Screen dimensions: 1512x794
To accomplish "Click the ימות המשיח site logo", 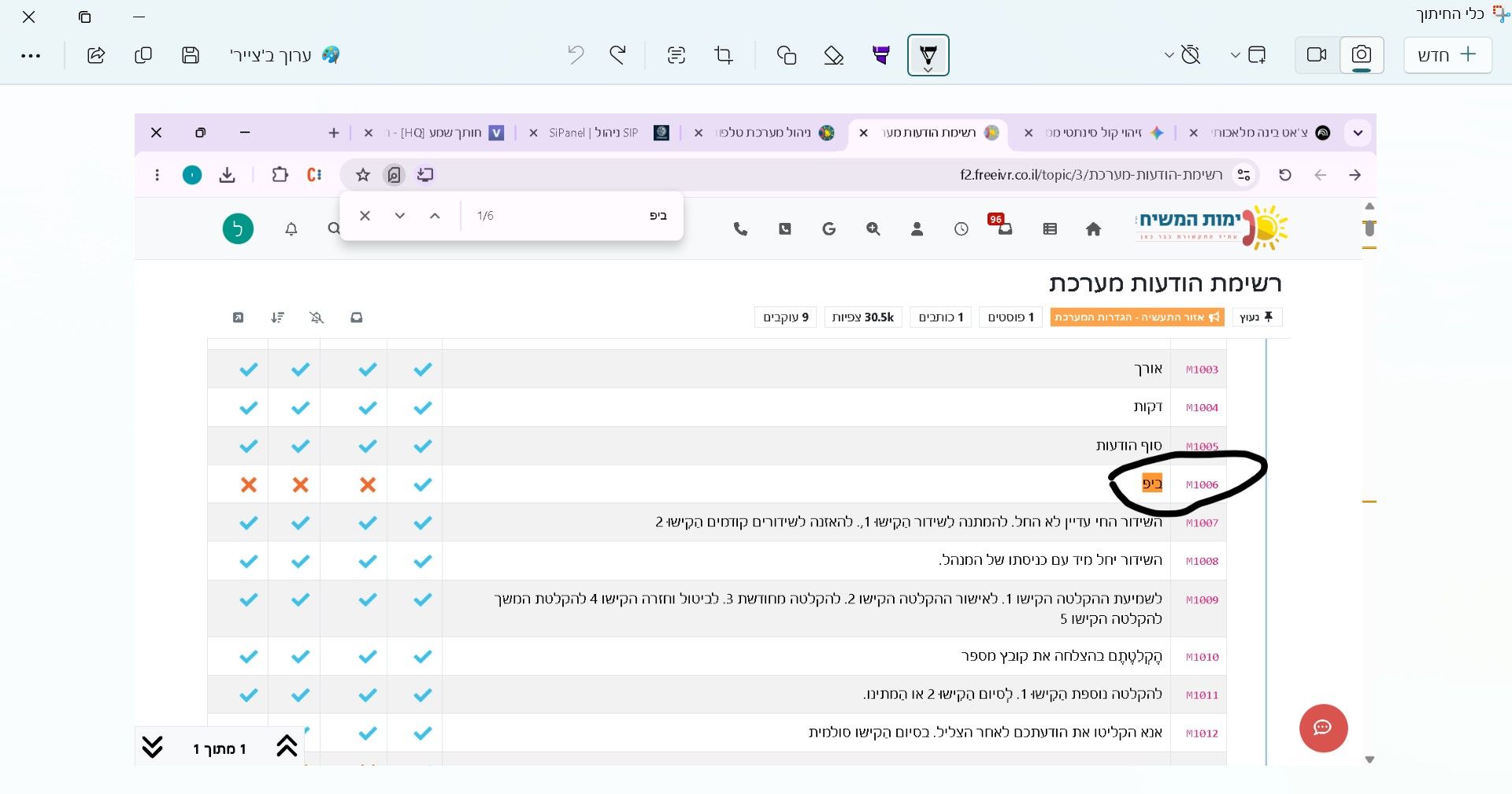I will tap(1211, 228).
